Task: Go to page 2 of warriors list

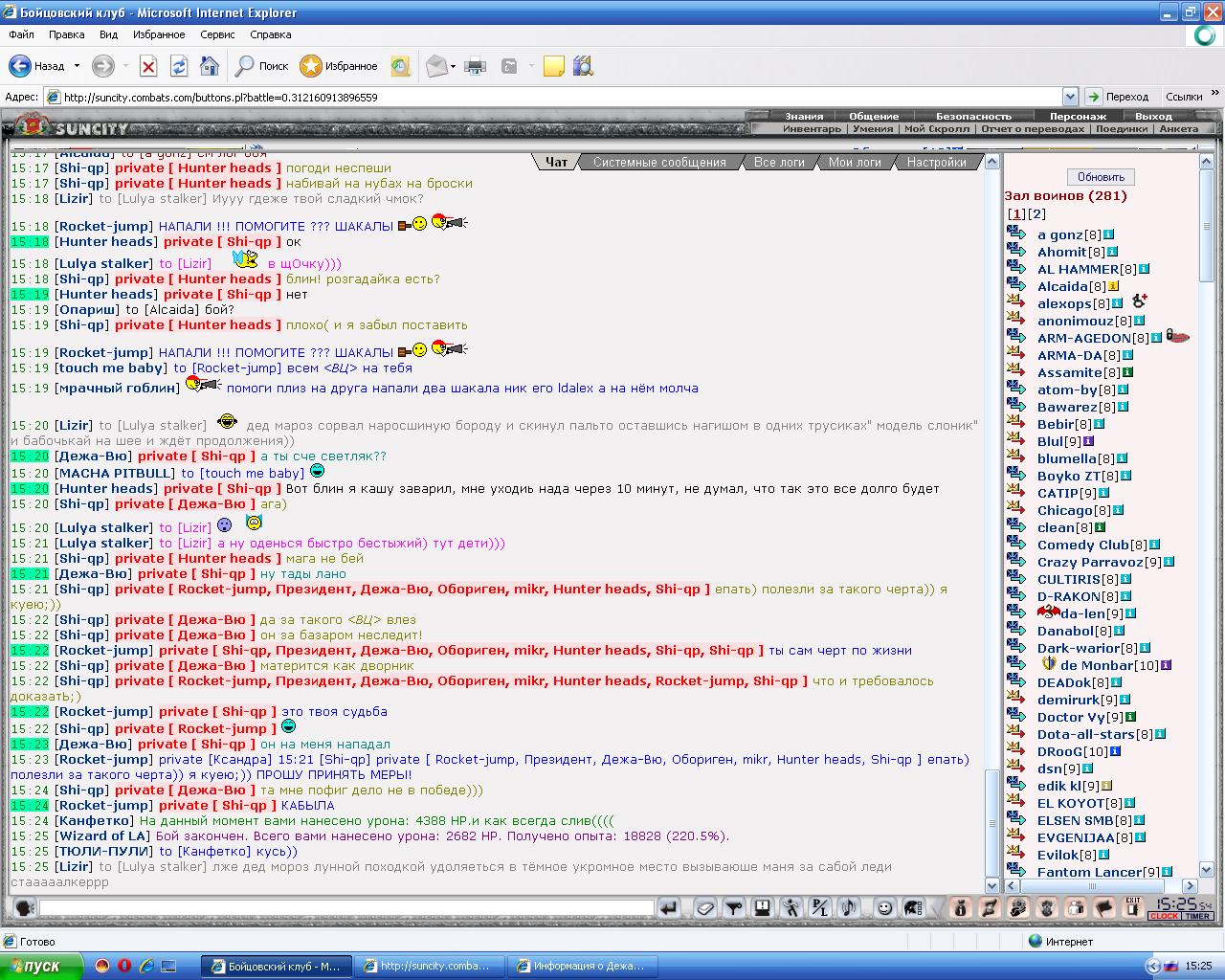Action: [x=1037, y=214]
